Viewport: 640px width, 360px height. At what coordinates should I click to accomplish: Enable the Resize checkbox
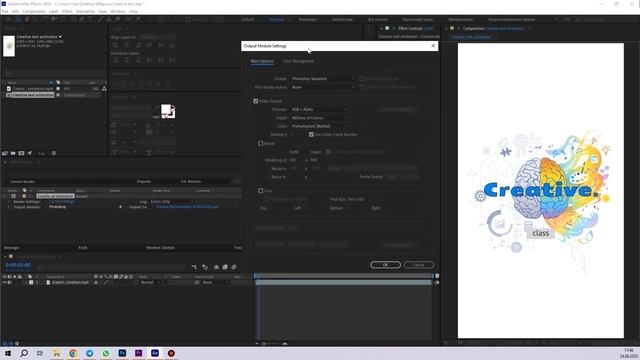[260, 143]
